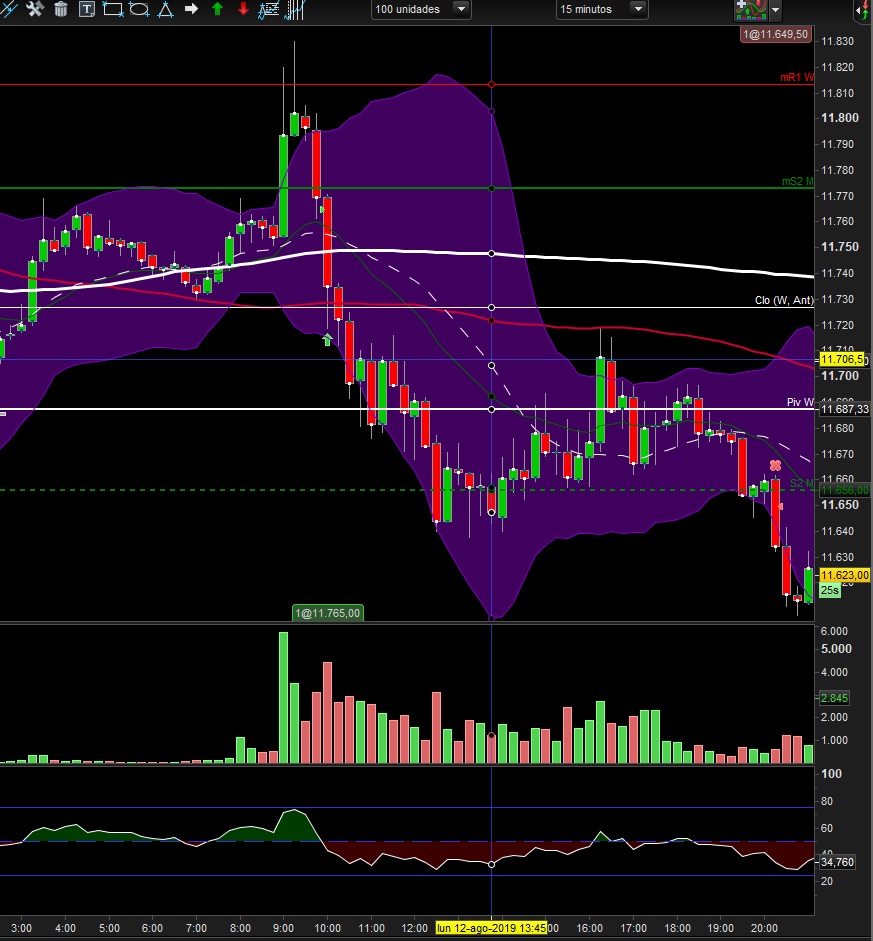Click the 25s countdown label
Screen dimensions: 873x941
[x=830, y=590]
